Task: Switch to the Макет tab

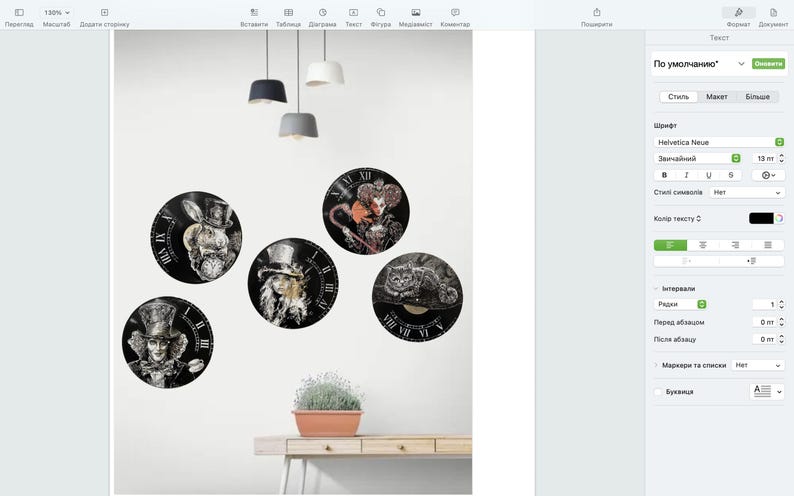Action: [x=717, y=97]
